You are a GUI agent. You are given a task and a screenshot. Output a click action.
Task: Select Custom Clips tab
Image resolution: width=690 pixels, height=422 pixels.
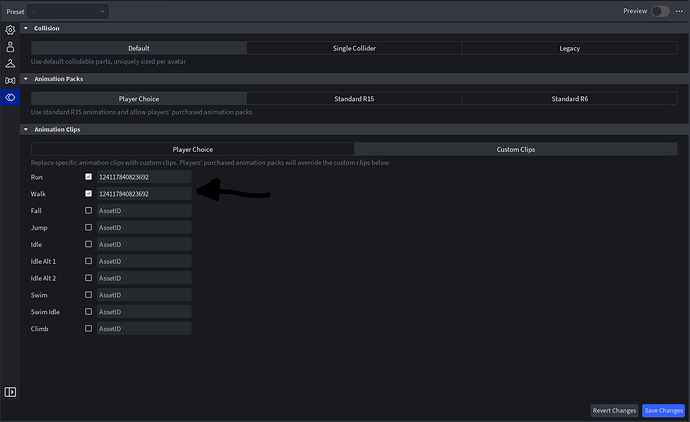coord(516,149)
